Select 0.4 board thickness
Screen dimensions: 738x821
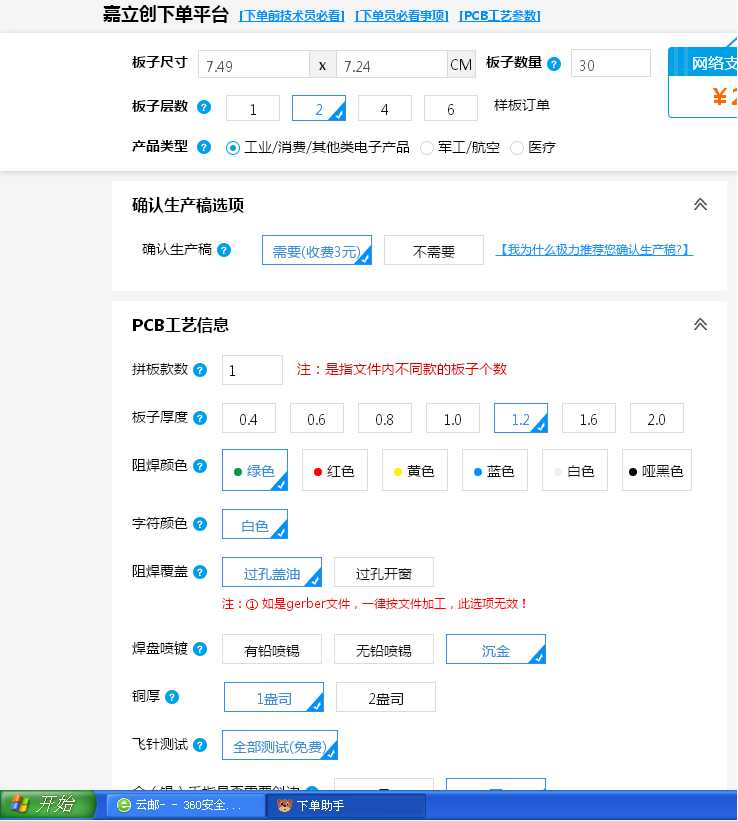[249, 418]
